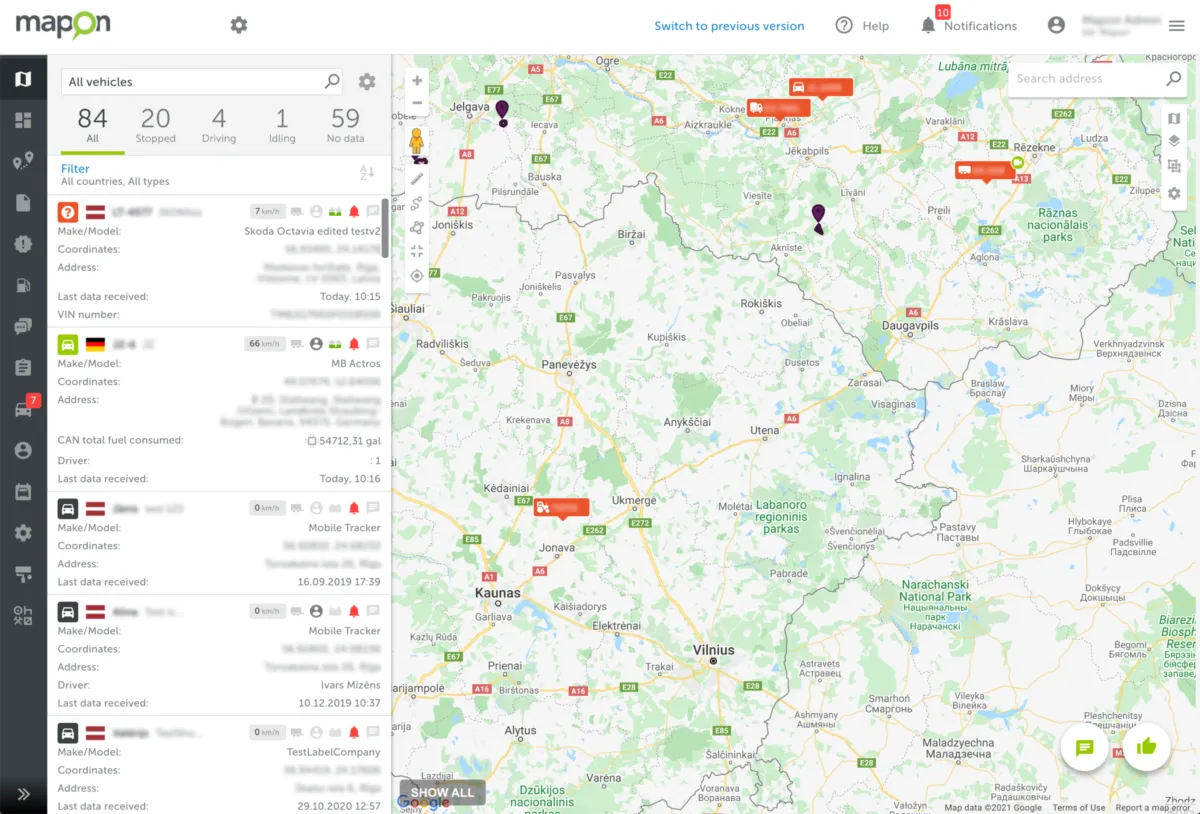Click 'Skoda Octavia edited testv2' text
The height and width of the screenshot is (814, 1200).
point(312,231)
